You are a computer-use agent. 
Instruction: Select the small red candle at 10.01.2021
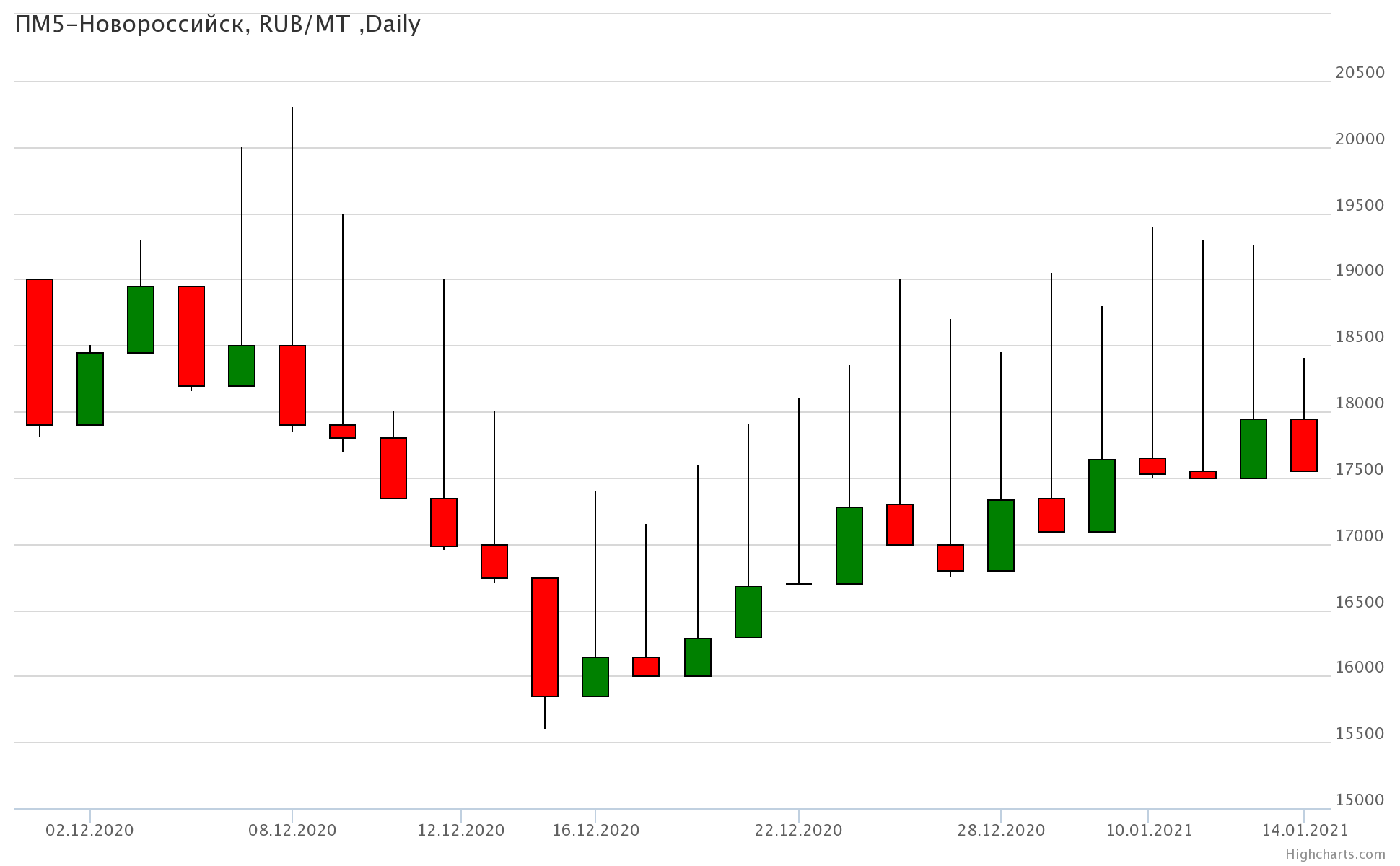[x=1152, y=466]
